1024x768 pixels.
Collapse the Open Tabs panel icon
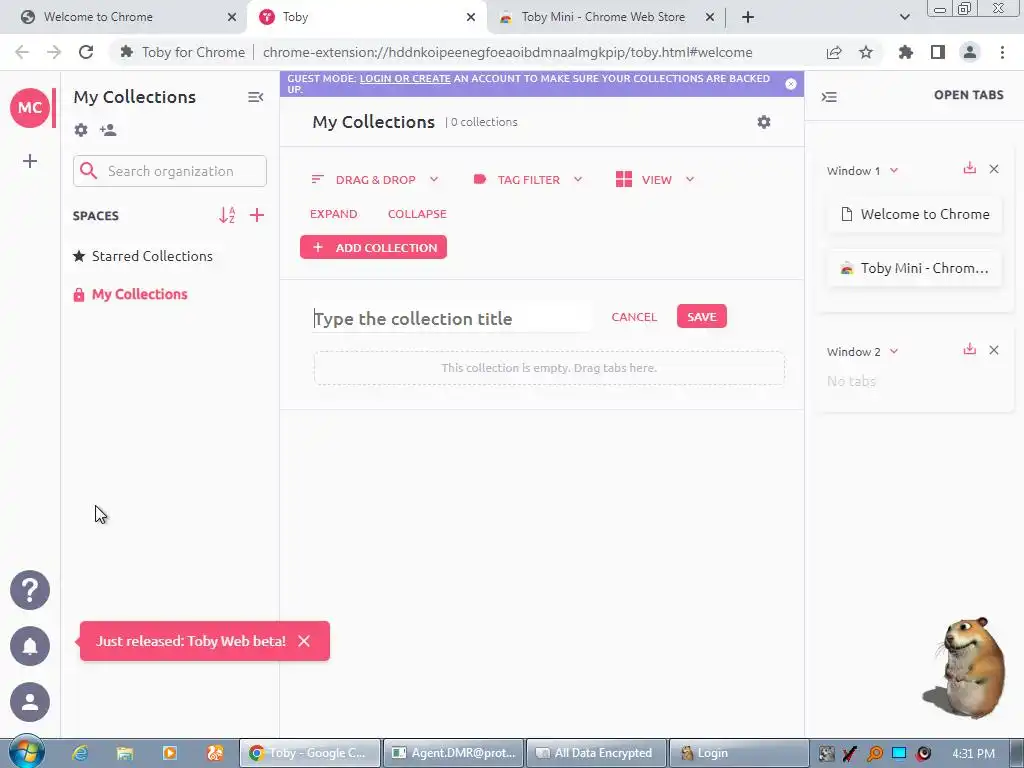(x=829, y=97)
